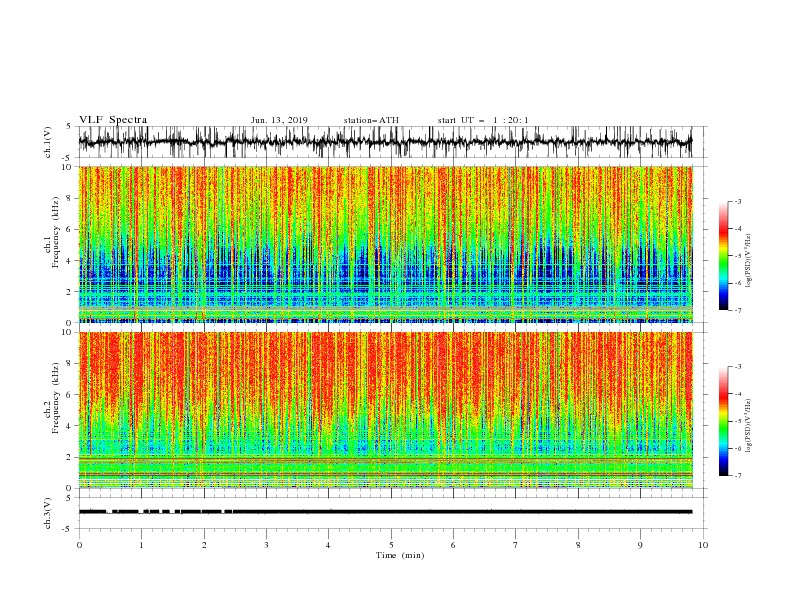
Task: Click the 'Time (min)' axis title
Action: coord(400,555)
